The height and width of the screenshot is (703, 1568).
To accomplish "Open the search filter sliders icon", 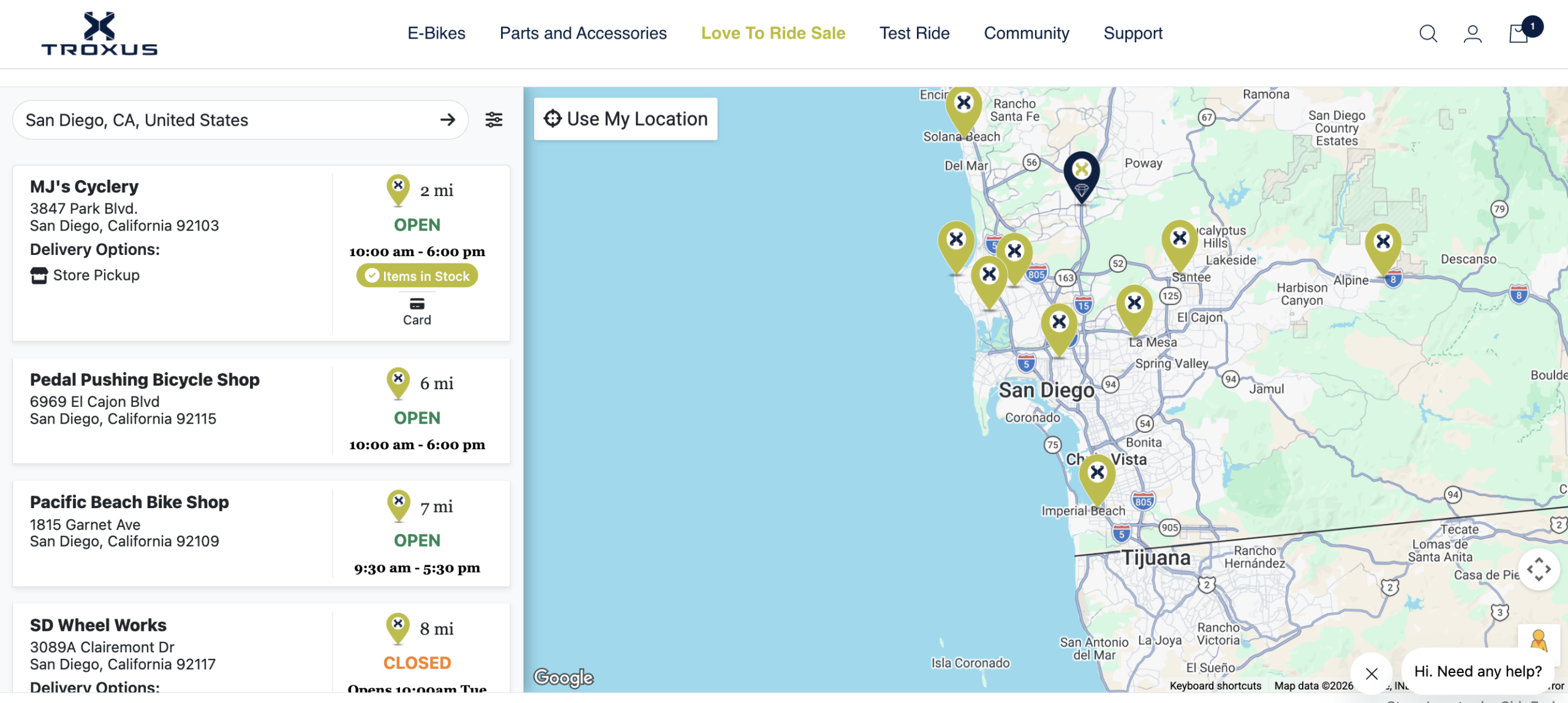I will [x=494, y=120].
